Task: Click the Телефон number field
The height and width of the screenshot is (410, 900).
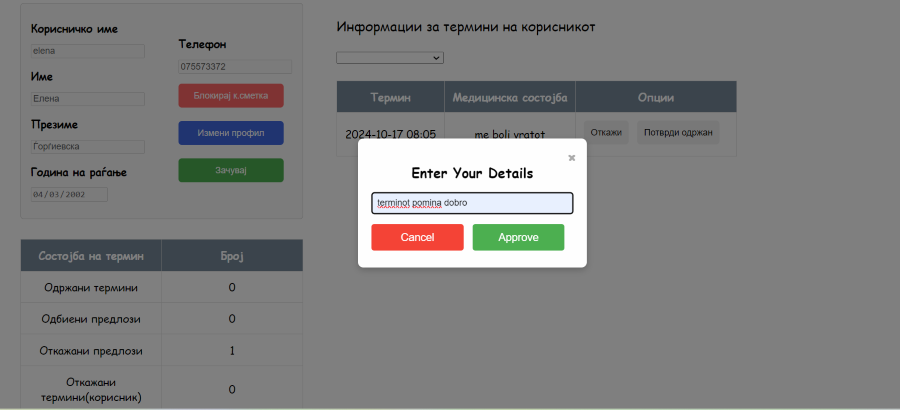Action: tap(235, 67)
